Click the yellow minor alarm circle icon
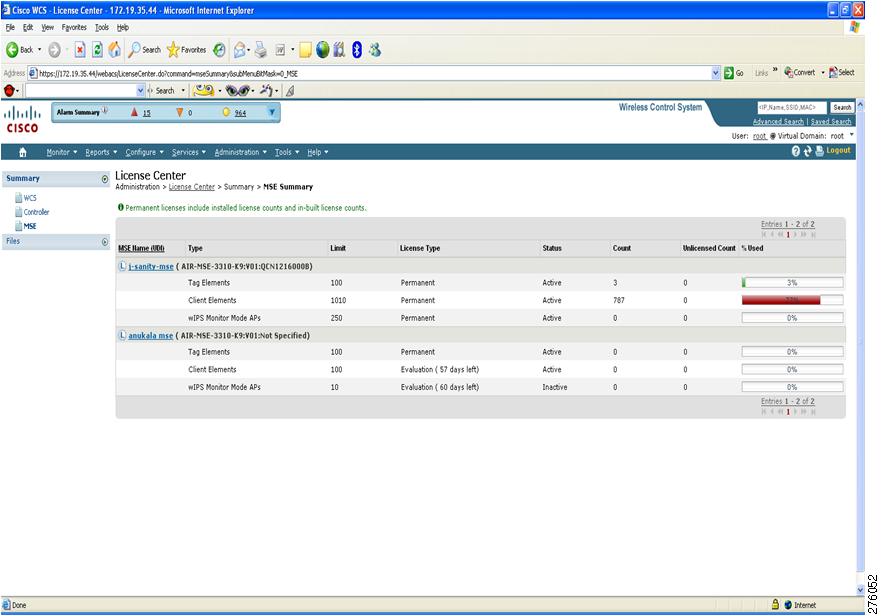Image resolution: width=881 pixels, height=616 pixels. click(226, 112)
